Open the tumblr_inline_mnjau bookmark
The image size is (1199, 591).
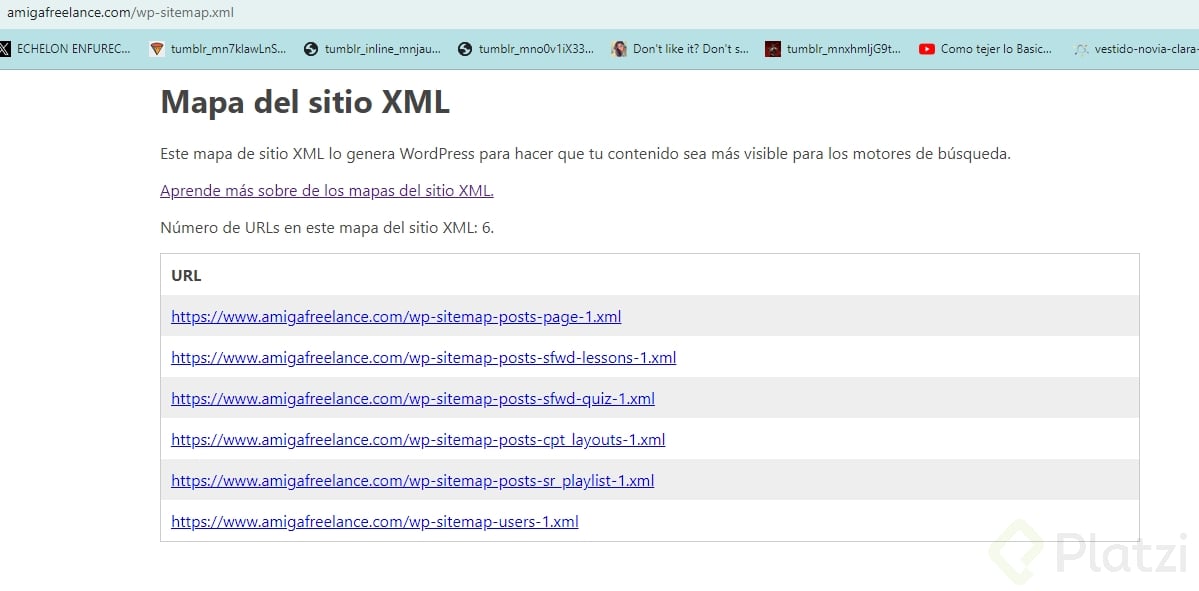(x=373, y=49)
